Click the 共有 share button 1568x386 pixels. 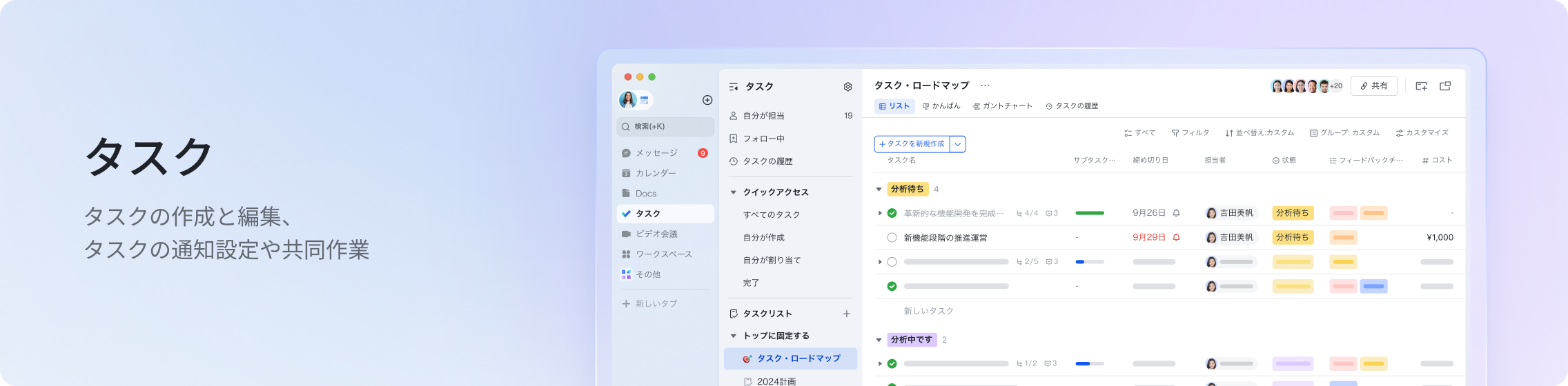click(x=1374, y=86)
